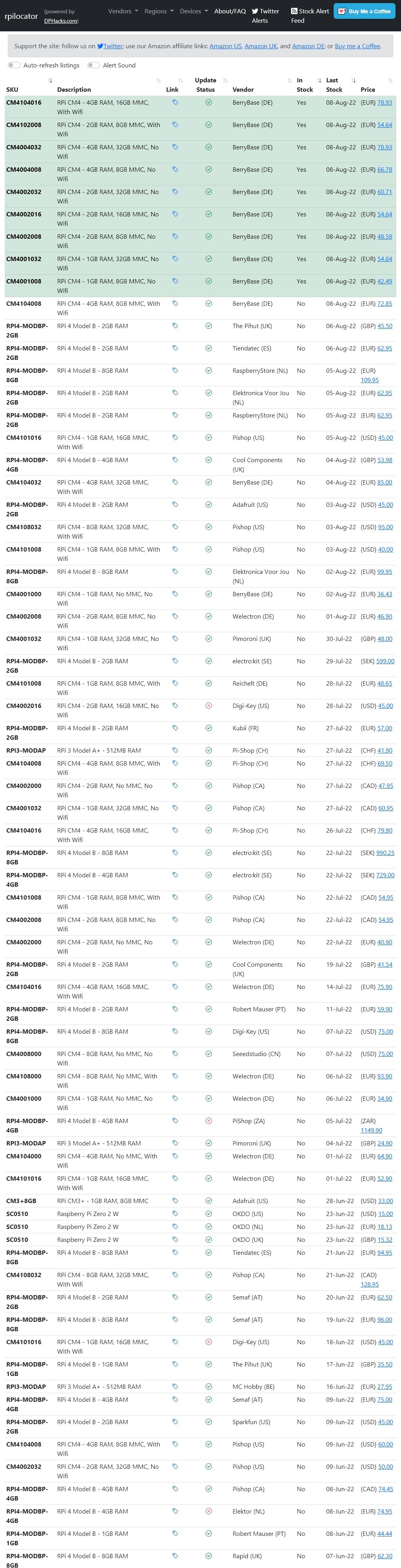This screenshot has width=401, height=1568.
Task: Enable Auto-refresh listings switch
Action: point(14,65)
